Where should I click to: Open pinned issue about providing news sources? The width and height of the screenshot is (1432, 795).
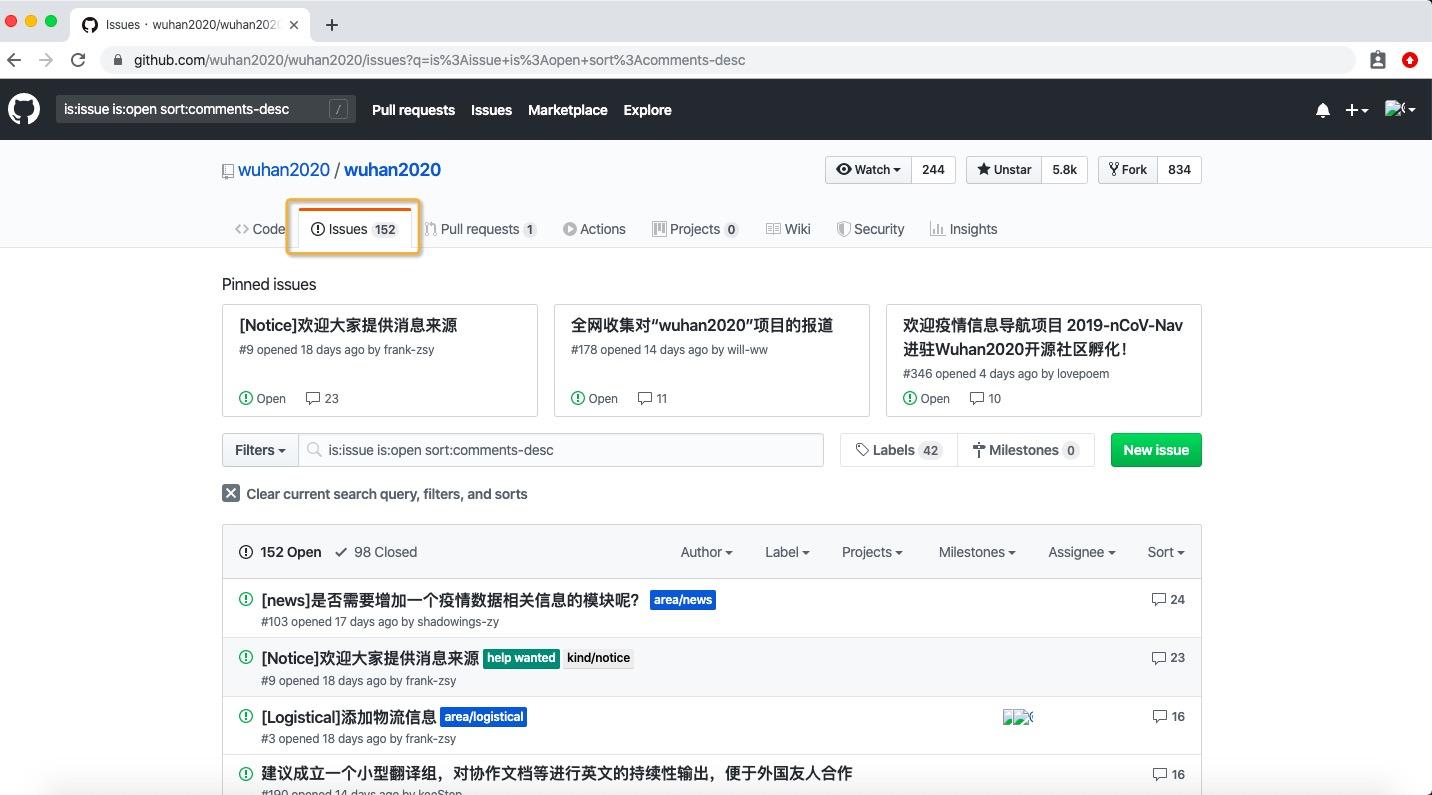point(345,324)
